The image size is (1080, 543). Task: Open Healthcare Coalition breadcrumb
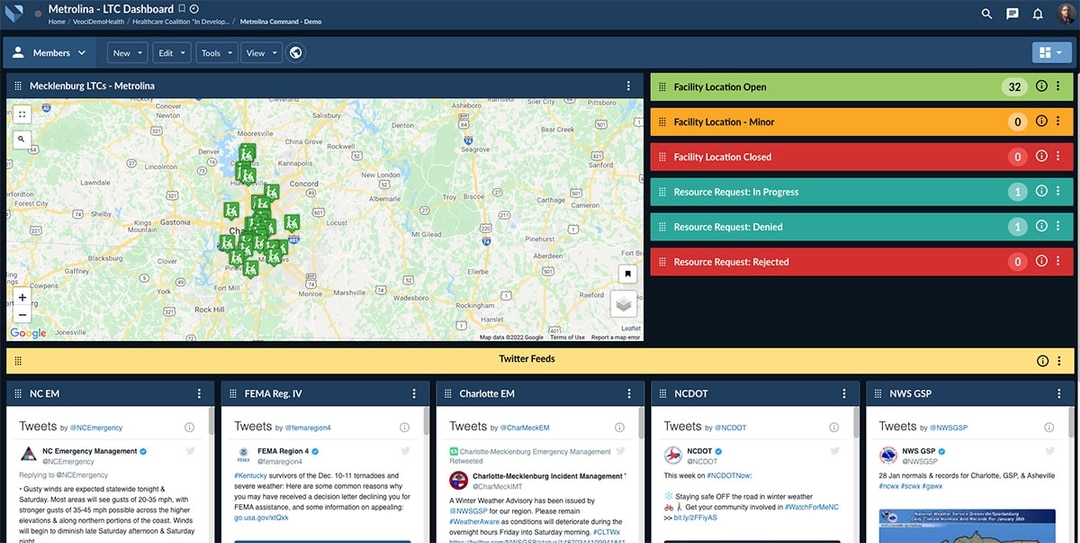(x=181, y=21)
